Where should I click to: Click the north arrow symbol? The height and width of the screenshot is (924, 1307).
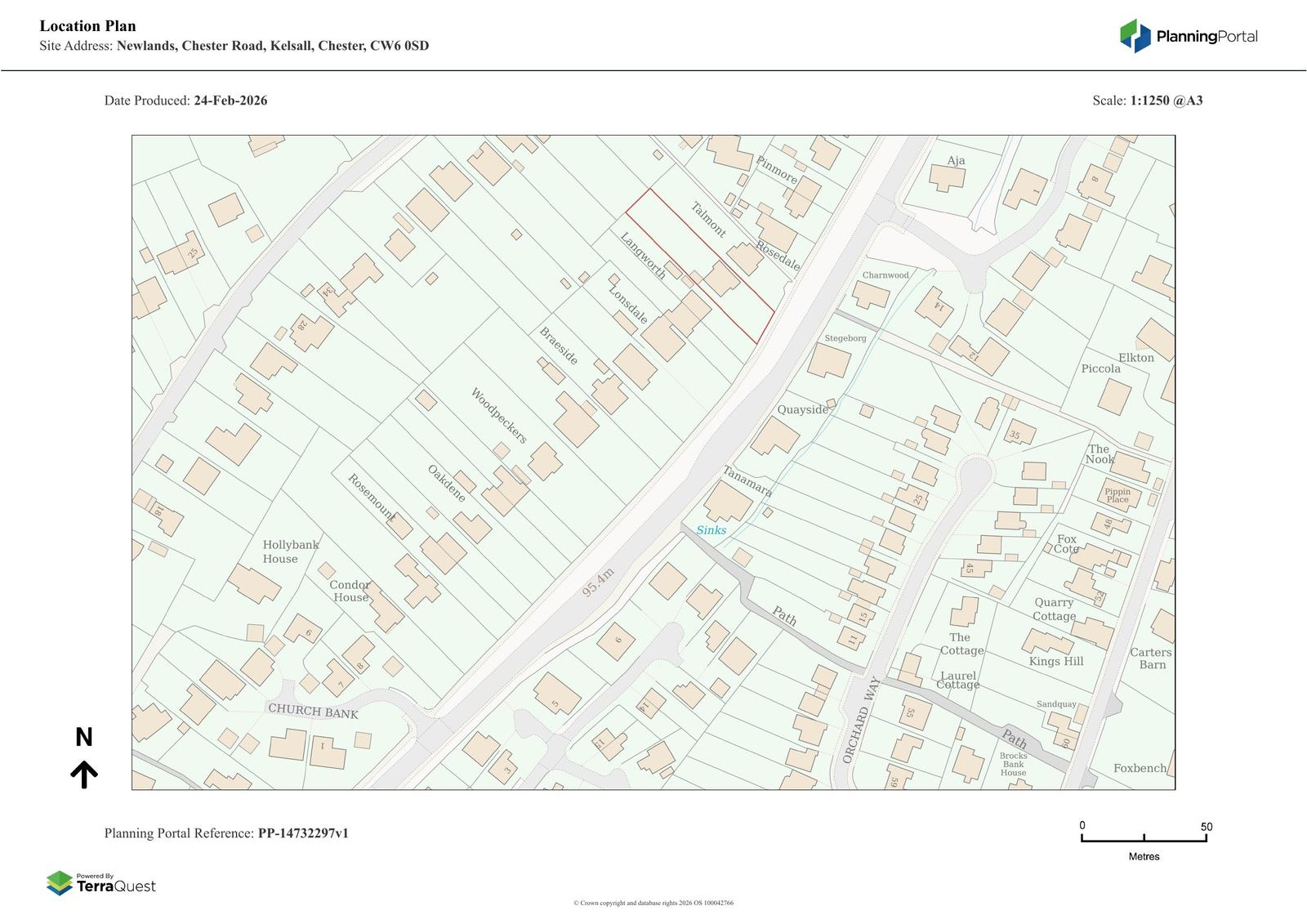[83, 773]
